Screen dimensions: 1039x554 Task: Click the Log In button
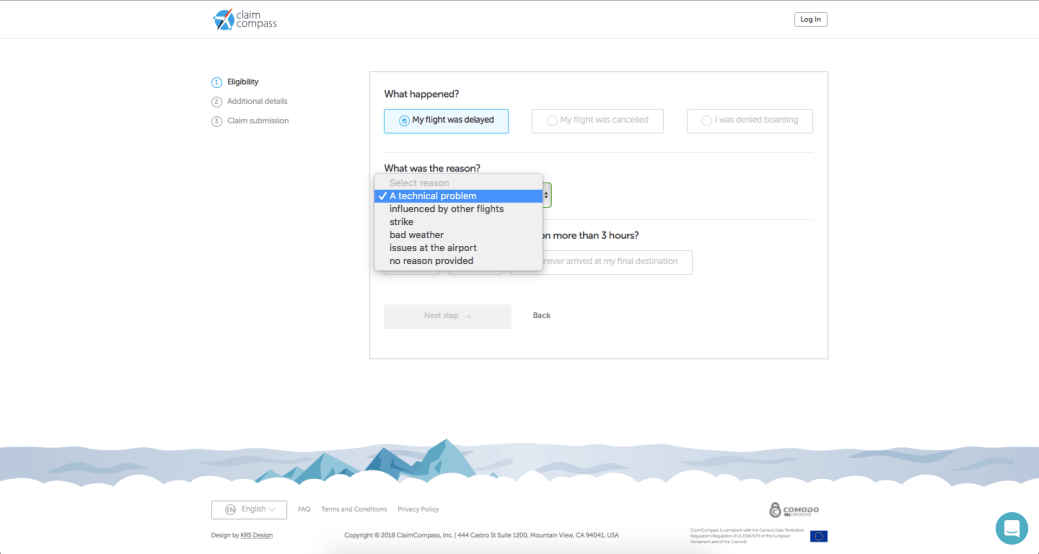810,19
